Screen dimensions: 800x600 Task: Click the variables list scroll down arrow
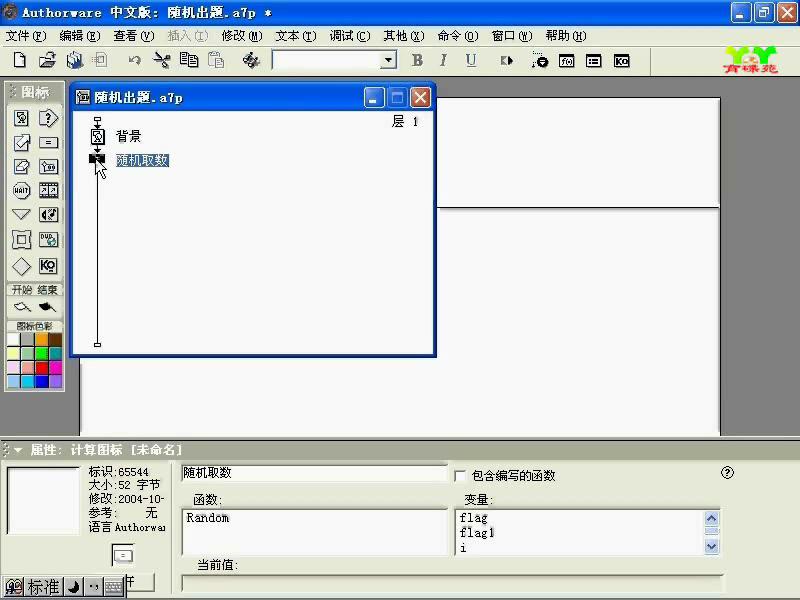[x=712, y=546]
